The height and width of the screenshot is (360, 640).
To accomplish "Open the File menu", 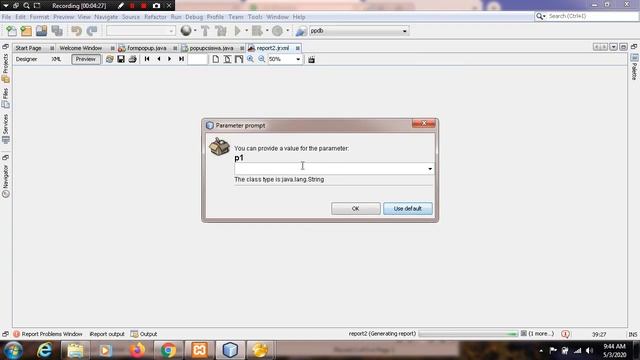I will [x=6, y=17].
